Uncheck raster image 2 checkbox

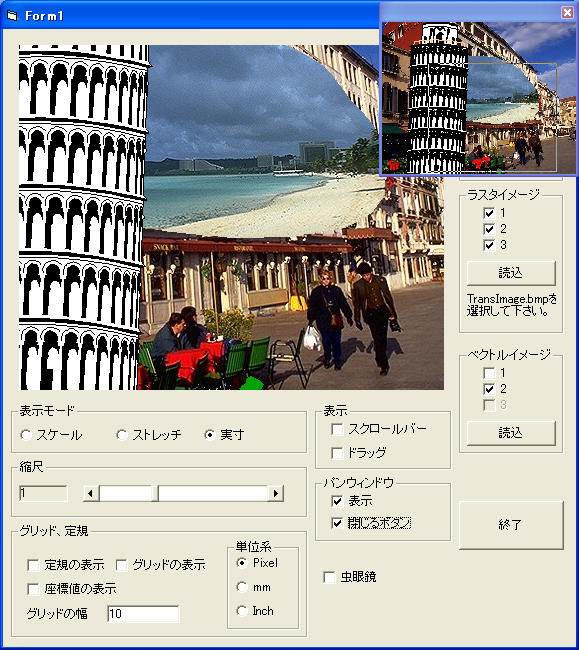point(489,229)
